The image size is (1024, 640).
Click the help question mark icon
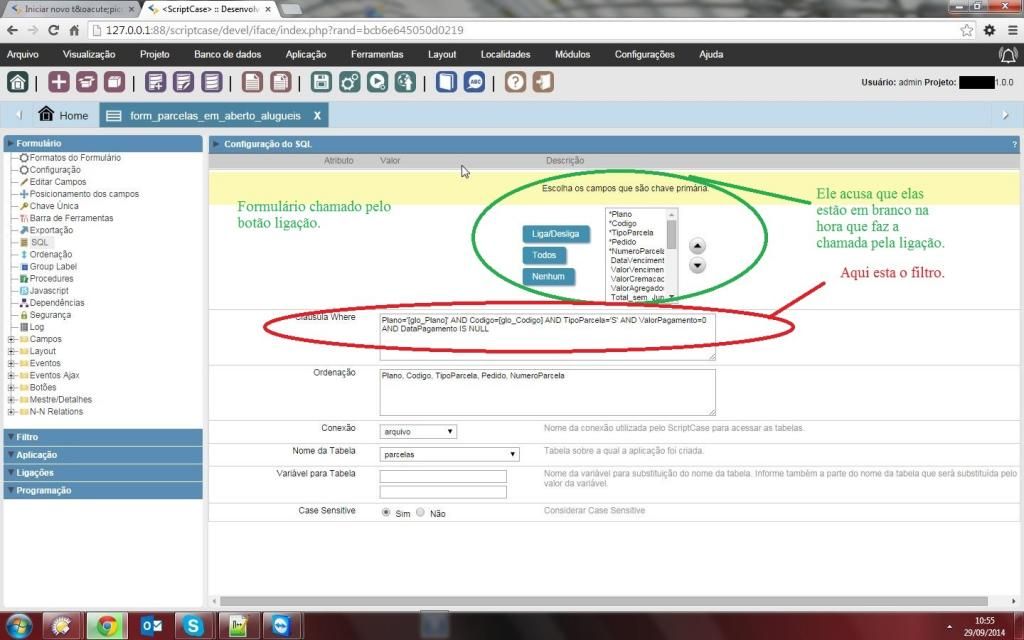click(515, 82)
